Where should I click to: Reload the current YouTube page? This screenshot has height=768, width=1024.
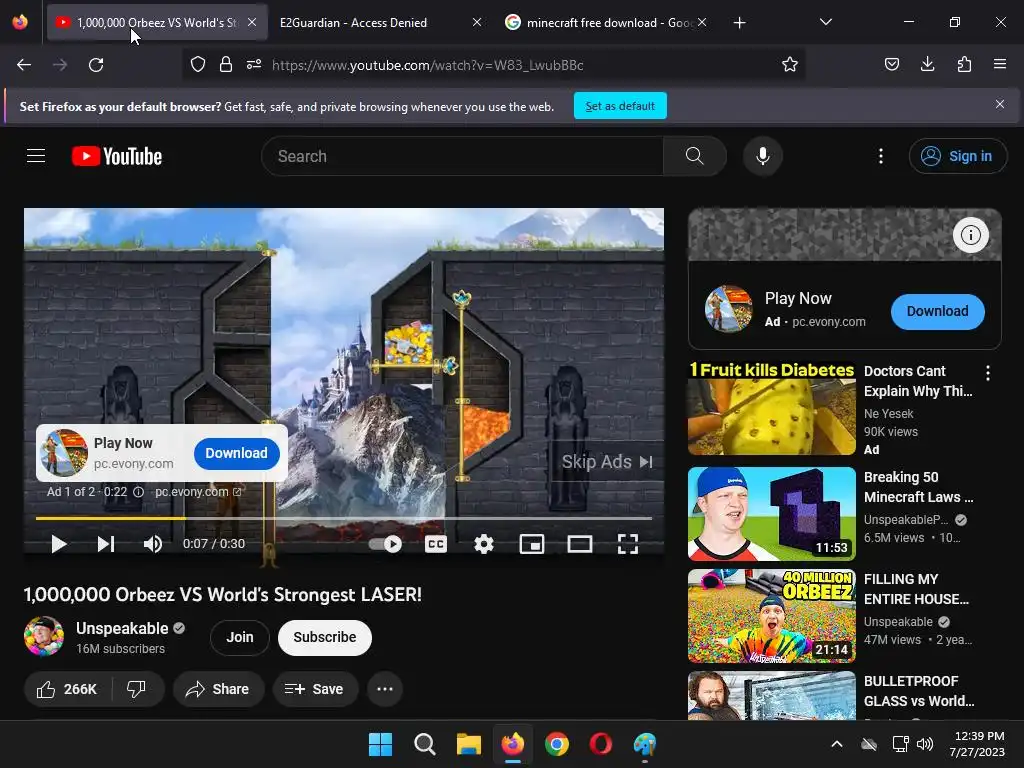pos(96,65)
